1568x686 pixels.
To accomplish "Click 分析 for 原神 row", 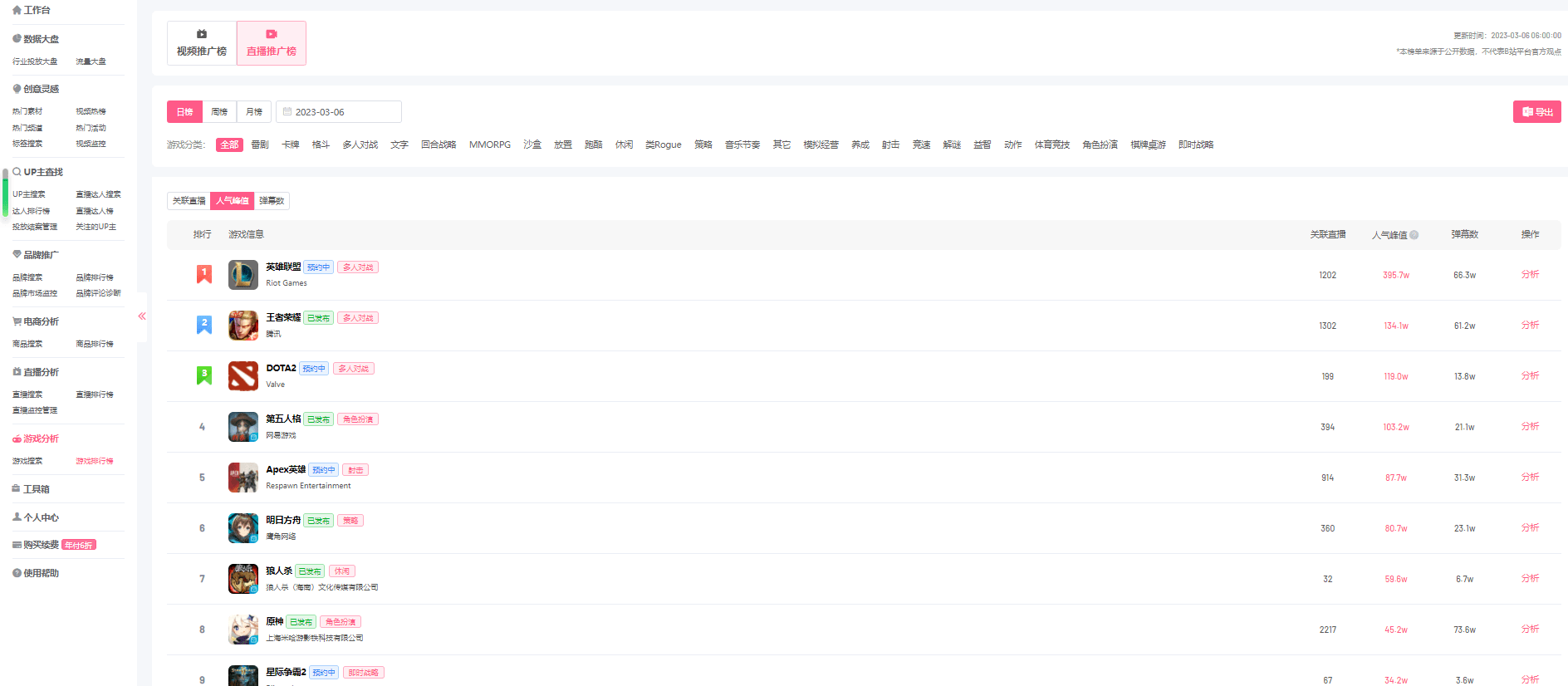I will [1530, 629].
